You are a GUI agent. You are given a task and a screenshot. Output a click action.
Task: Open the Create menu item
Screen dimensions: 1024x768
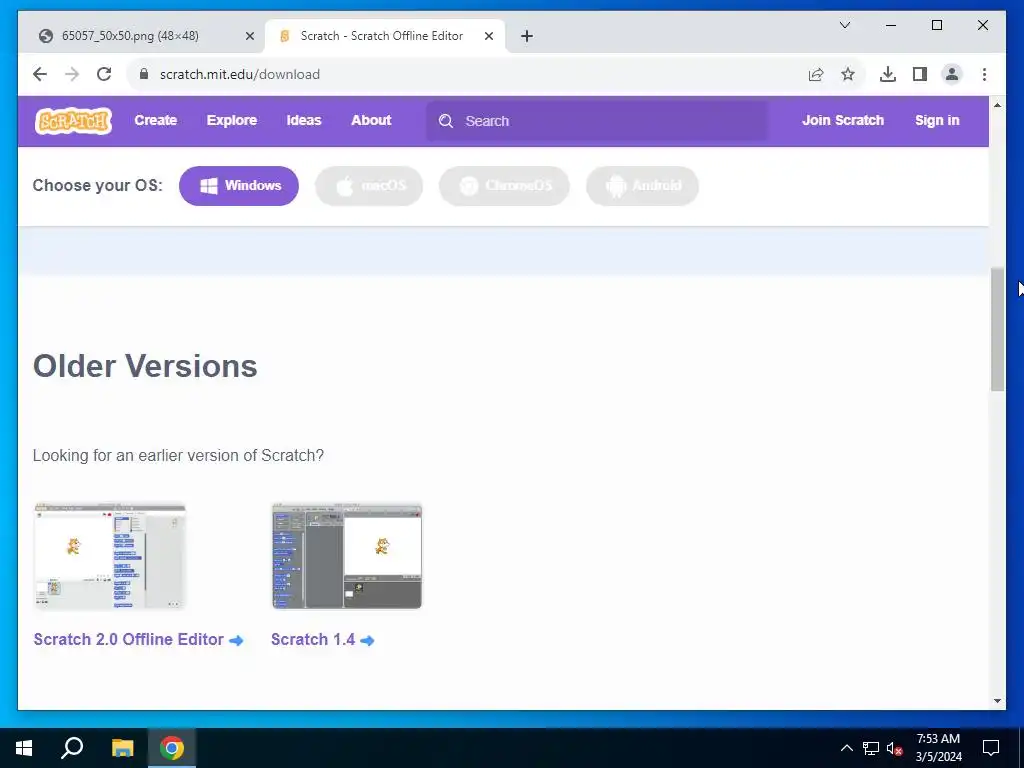coord(155,121)
